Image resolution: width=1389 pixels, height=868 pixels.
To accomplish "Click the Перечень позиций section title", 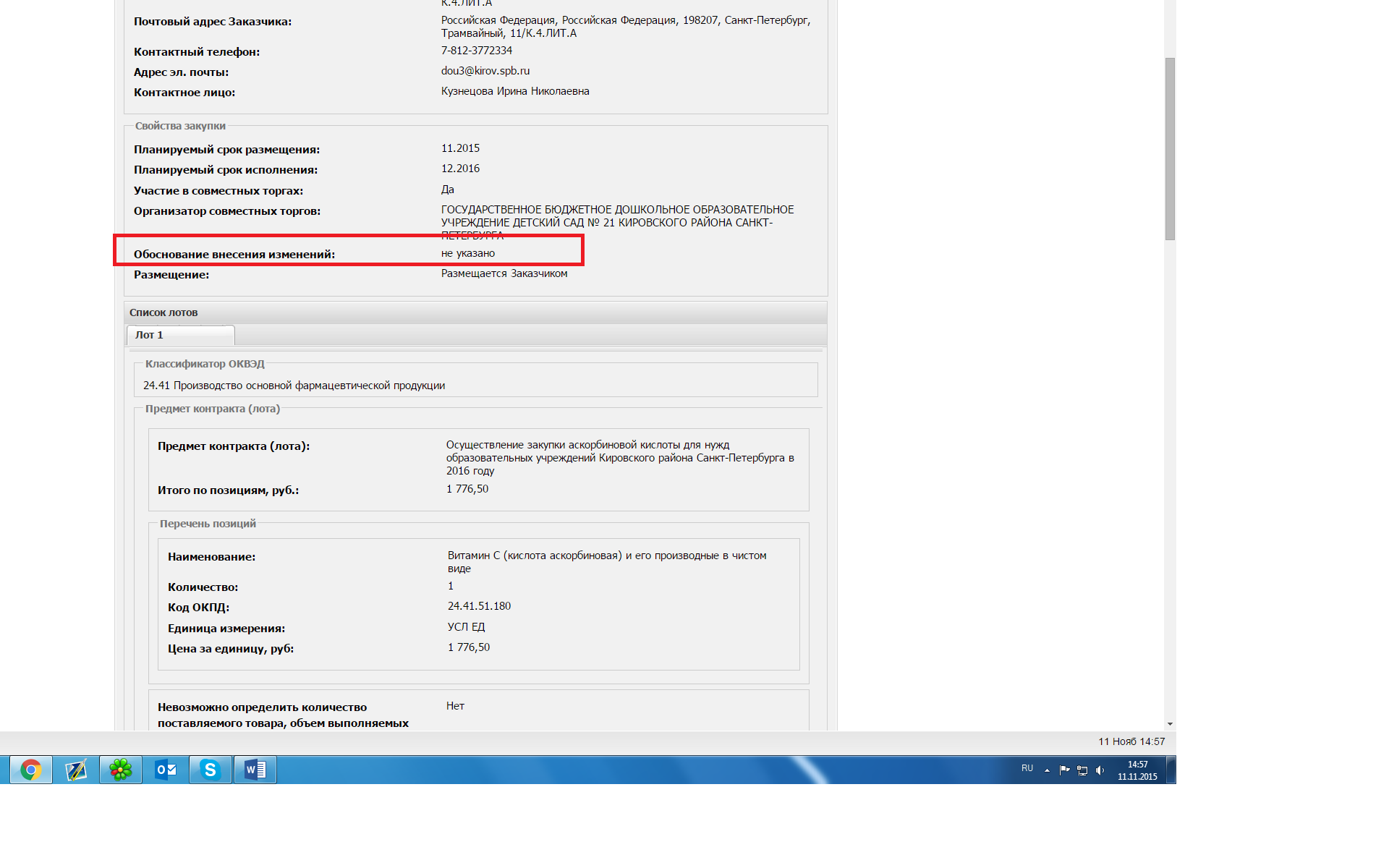I will coord(208,524).
